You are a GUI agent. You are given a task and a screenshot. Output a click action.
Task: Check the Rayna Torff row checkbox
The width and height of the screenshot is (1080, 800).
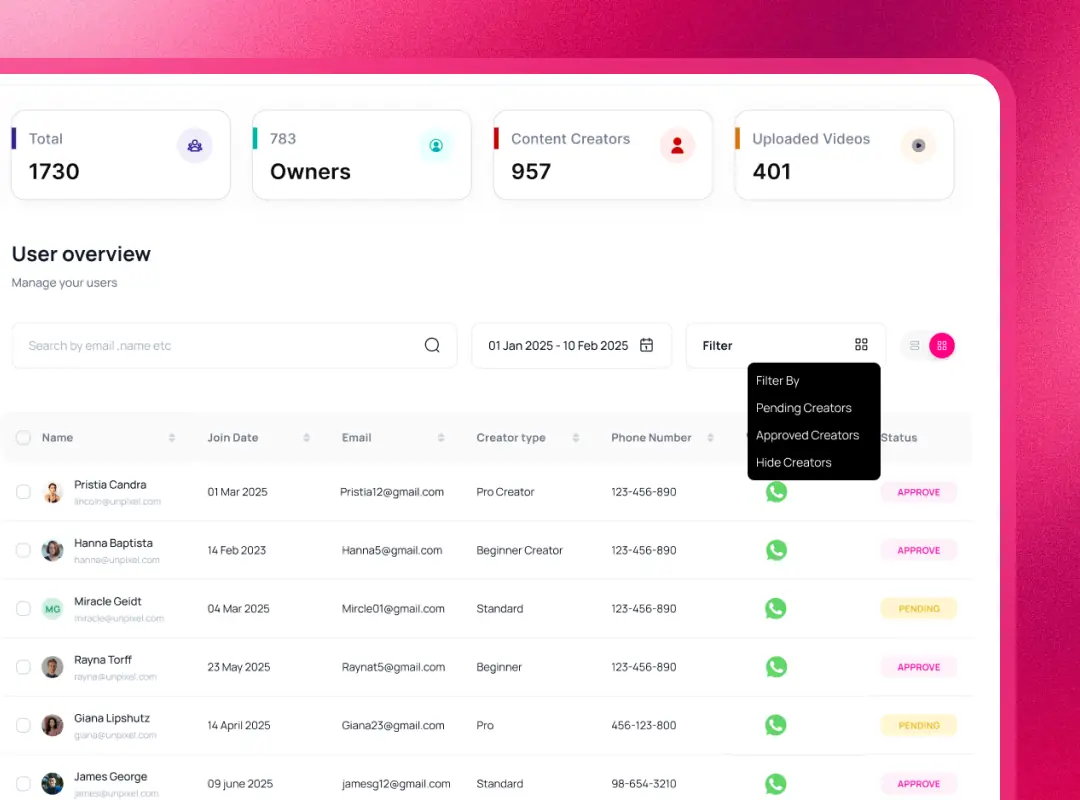click(x=23, y=667)
